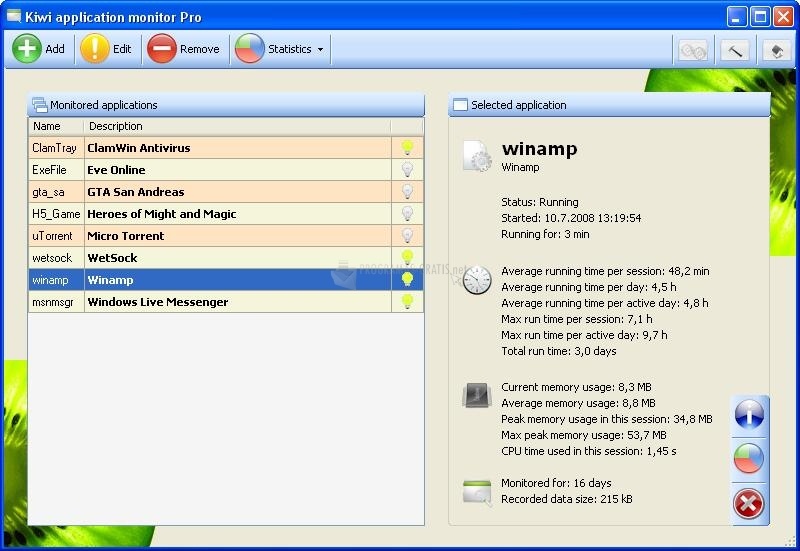Image resolution: width=800 pixels, height=551 pixels.
Task: Maximize the Kiwi application monitor window
Action: [760, 17]
